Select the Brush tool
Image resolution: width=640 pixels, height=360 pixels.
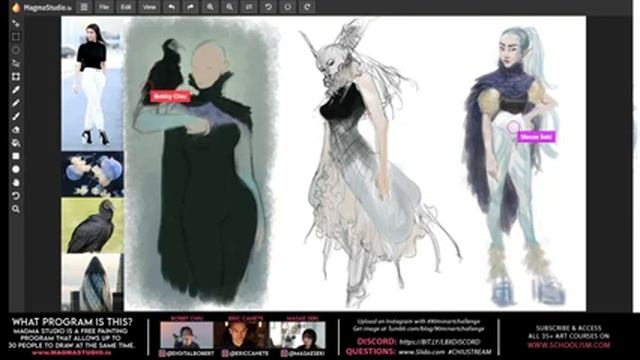pos(16,90)
